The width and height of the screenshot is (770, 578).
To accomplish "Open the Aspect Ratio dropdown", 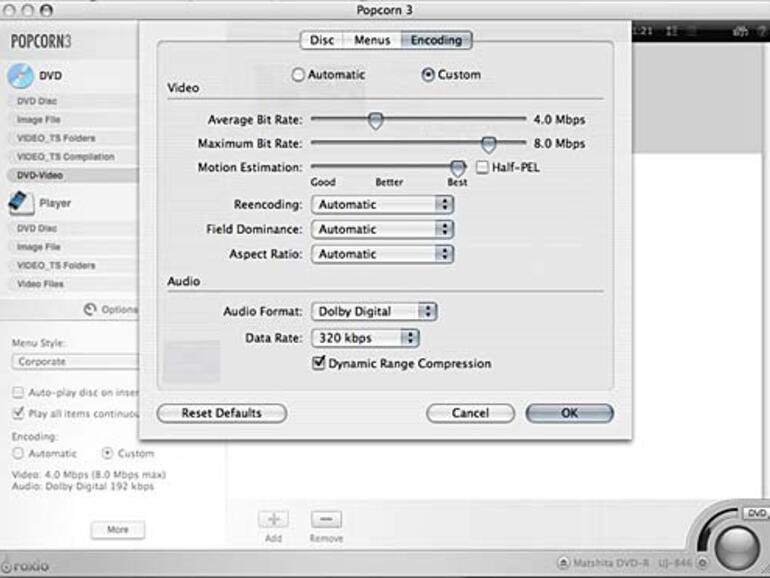I will 383,254.
